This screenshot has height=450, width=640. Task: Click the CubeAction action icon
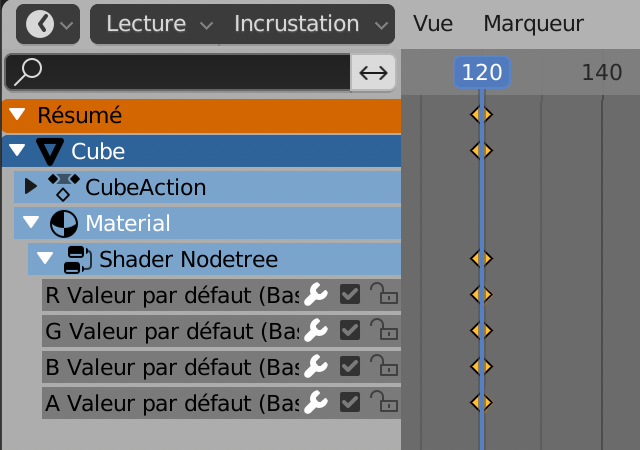pyautogui.click(x=65, y=187)
